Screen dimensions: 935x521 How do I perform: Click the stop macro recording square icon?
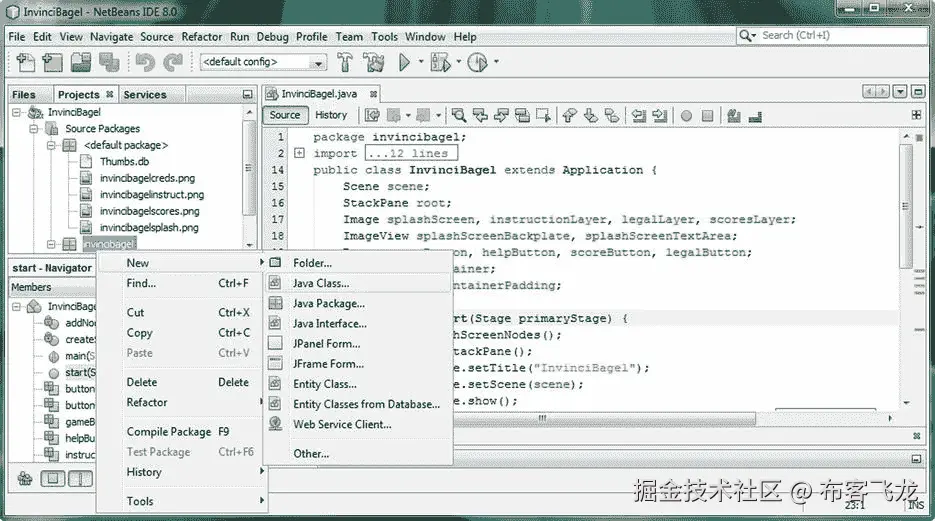(707, 116)
